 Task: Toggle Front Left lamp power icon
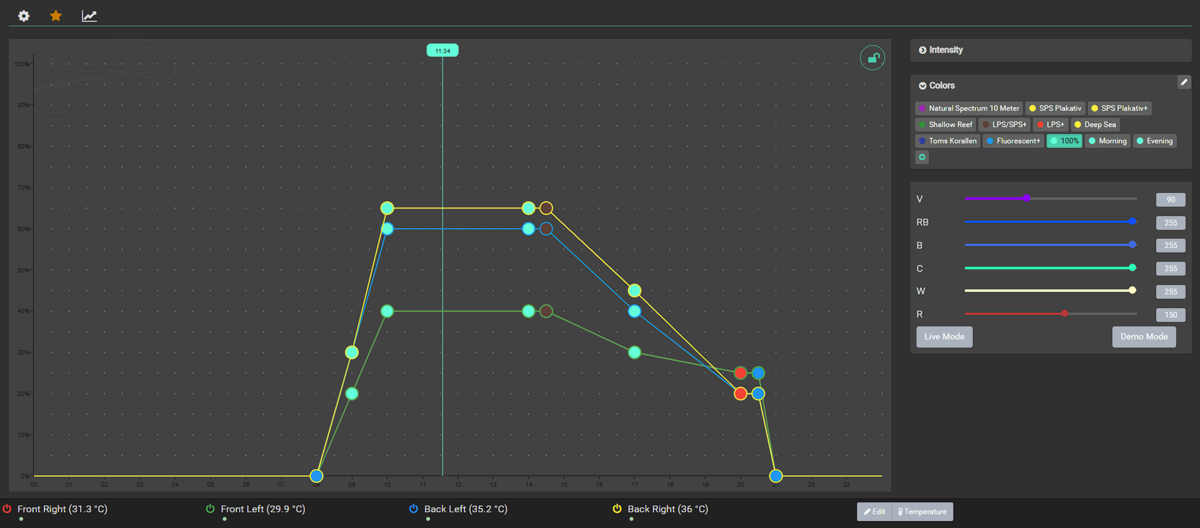click(210, 509)
